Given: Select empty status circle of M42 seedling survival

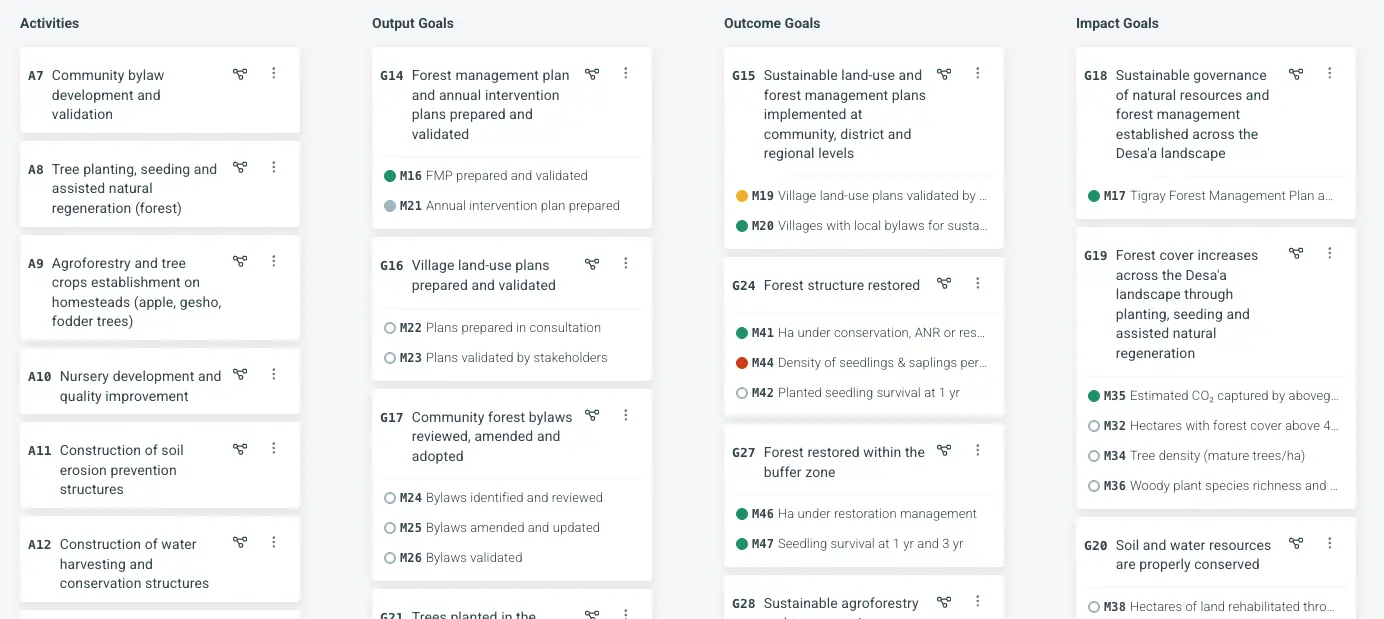Looking at the screenshot, I should click(x=742, y=393).
